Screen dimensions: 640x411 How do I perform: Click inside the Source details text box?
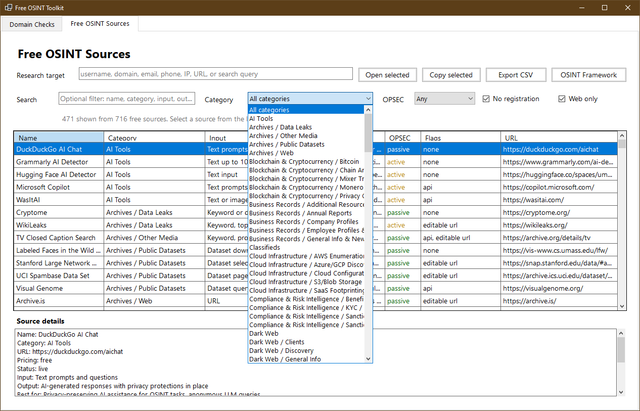coord(316,362)
